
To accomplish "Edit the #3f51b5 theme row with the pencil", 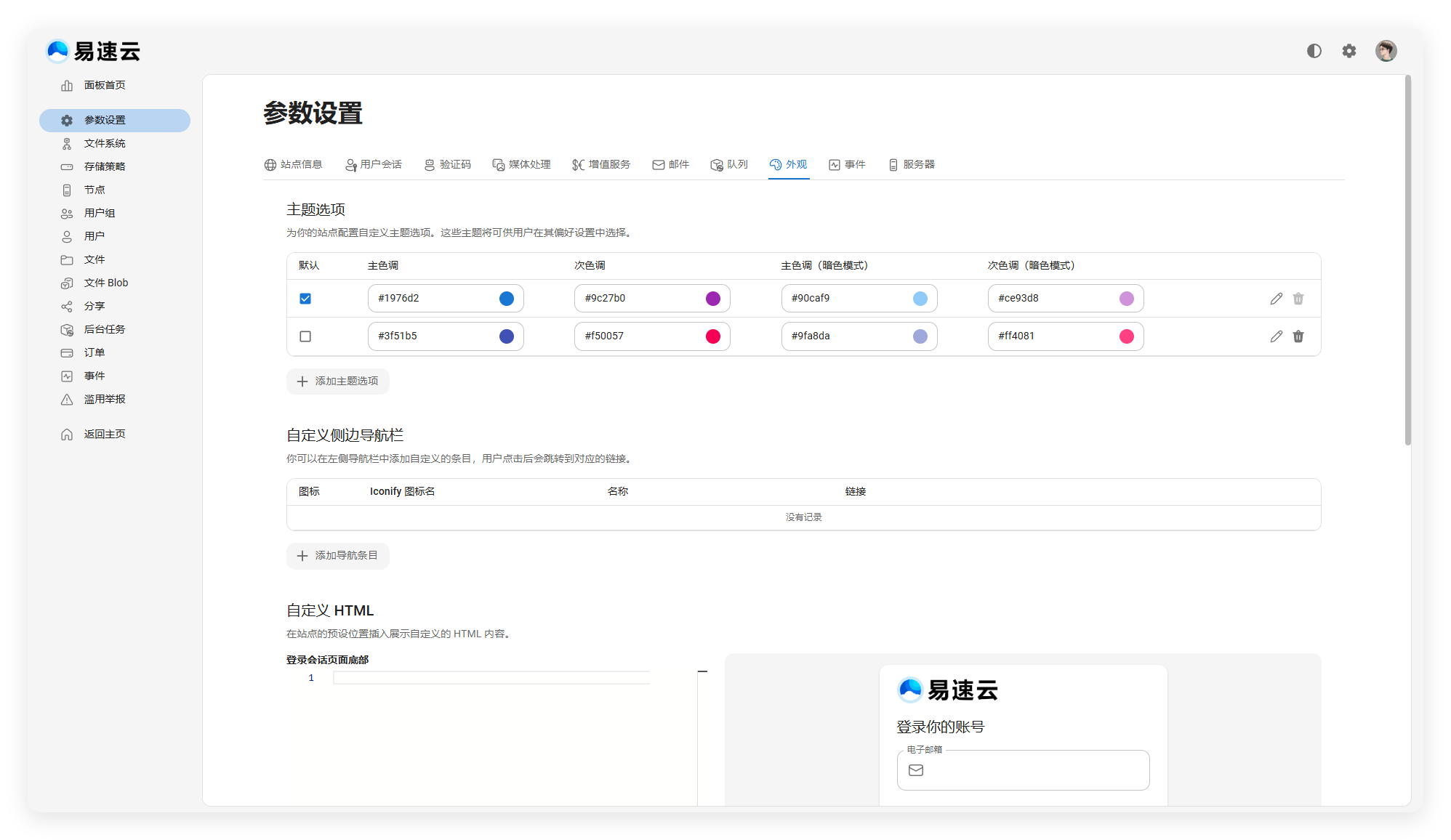I will 1276,336.
